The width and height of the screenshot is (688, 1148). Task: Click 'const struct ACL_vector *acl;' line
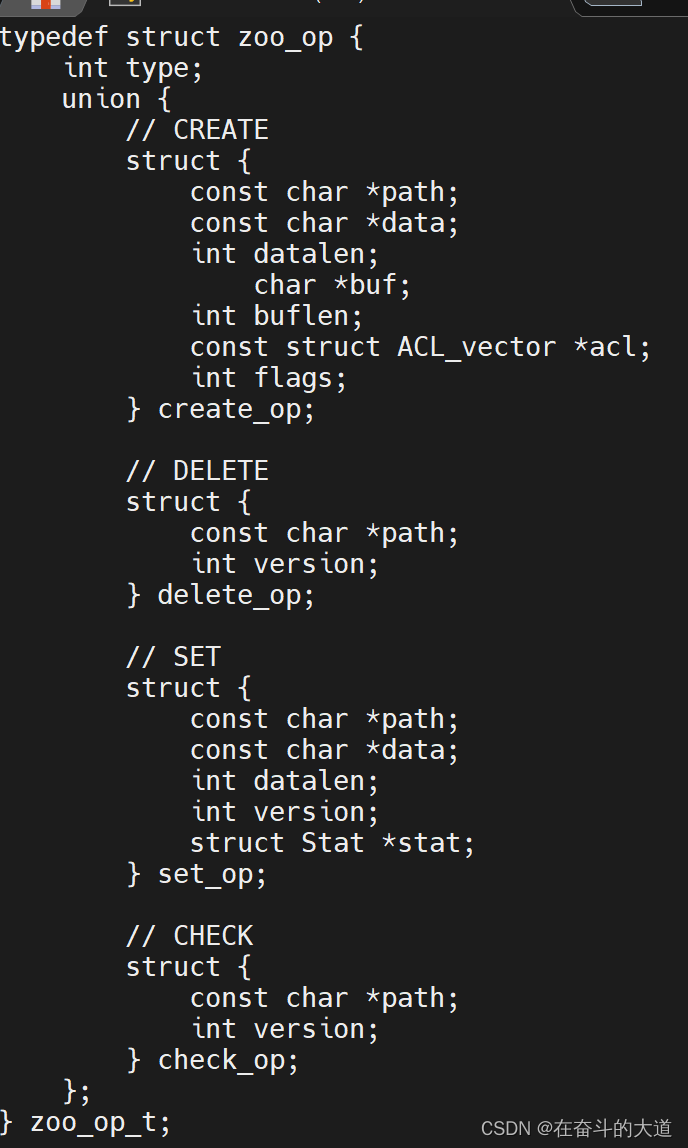[x=420, y=347]
